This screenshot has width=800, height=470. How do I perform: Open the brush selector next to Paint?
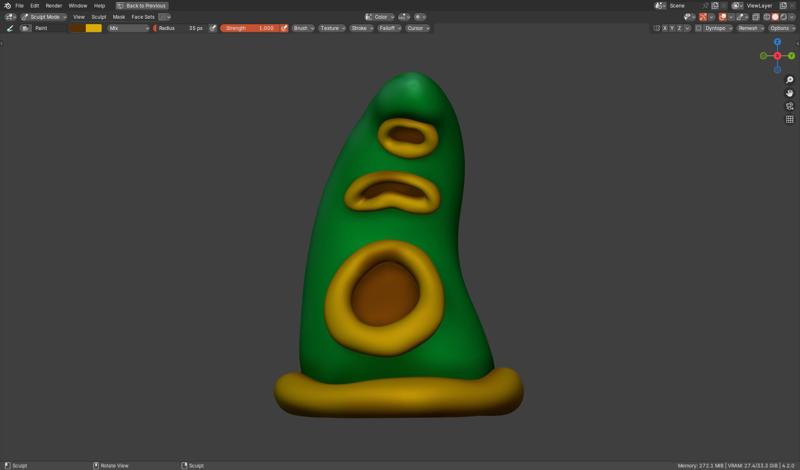tap(26, 28)
